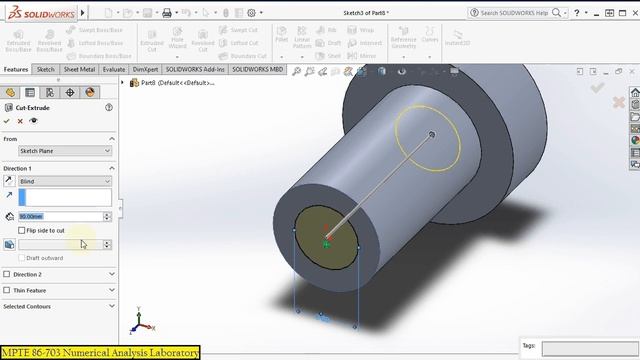The image size is (640, 360).
Task: Switch to the SOLIDWORKS MBD tab
Action: tap(258, 69)
